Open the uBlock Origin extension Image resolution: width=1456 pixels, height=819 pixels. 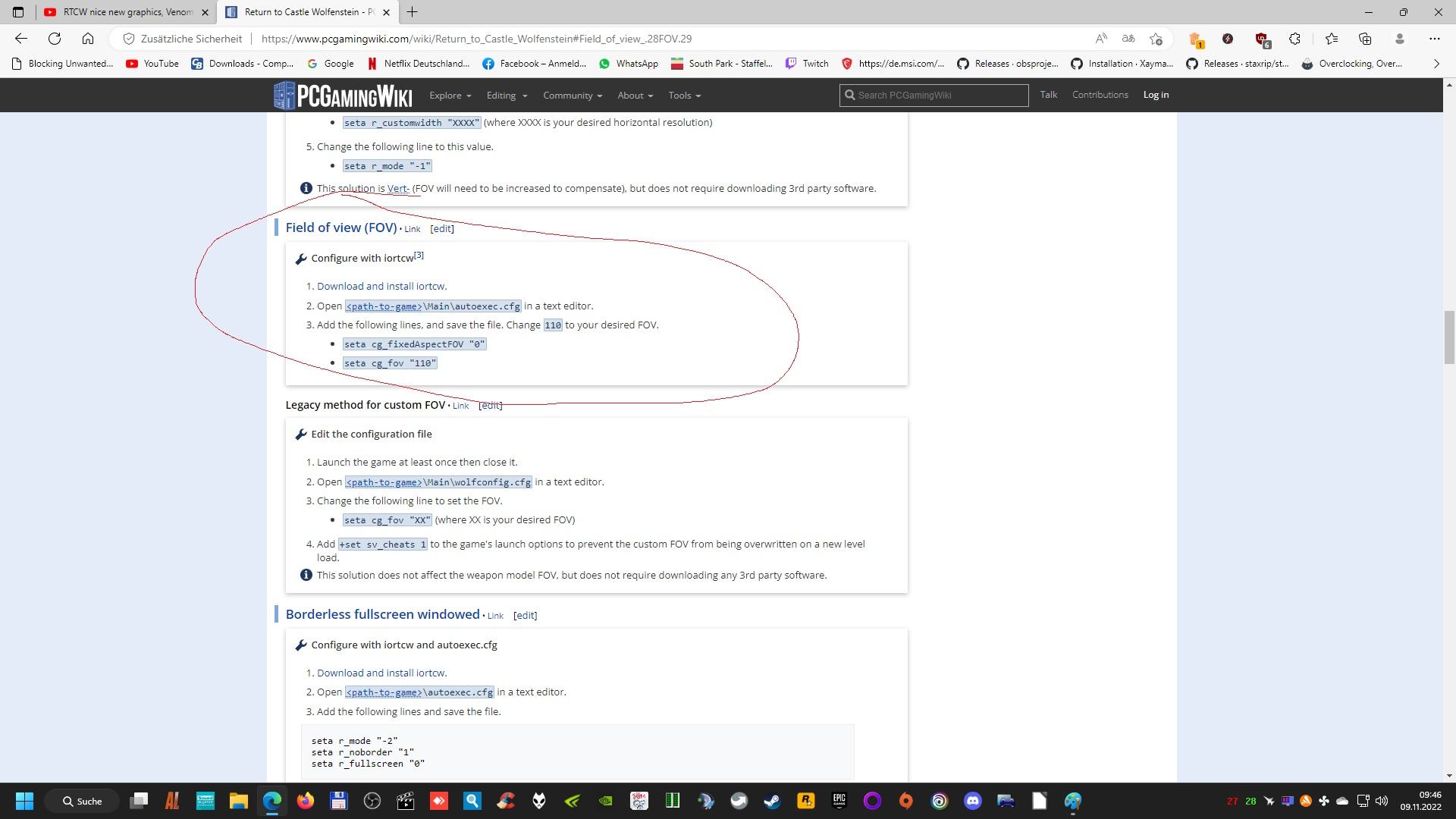1262,39
